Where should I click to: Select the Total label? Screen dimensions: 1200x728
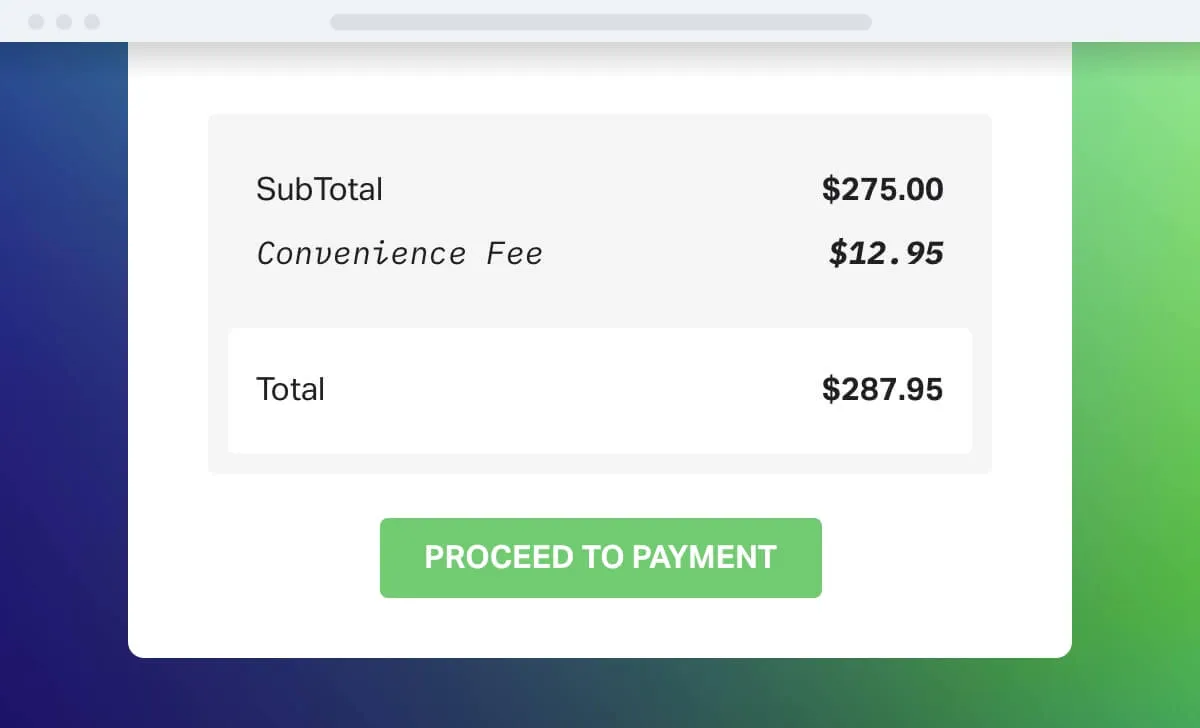(290, 390)
